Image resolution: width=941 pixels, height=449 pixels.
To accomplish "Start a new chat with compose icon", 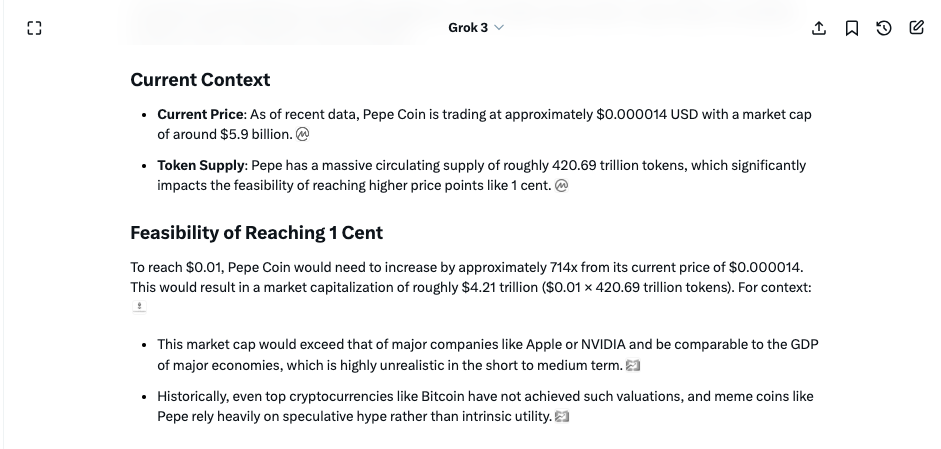I will tap(917, 28).
